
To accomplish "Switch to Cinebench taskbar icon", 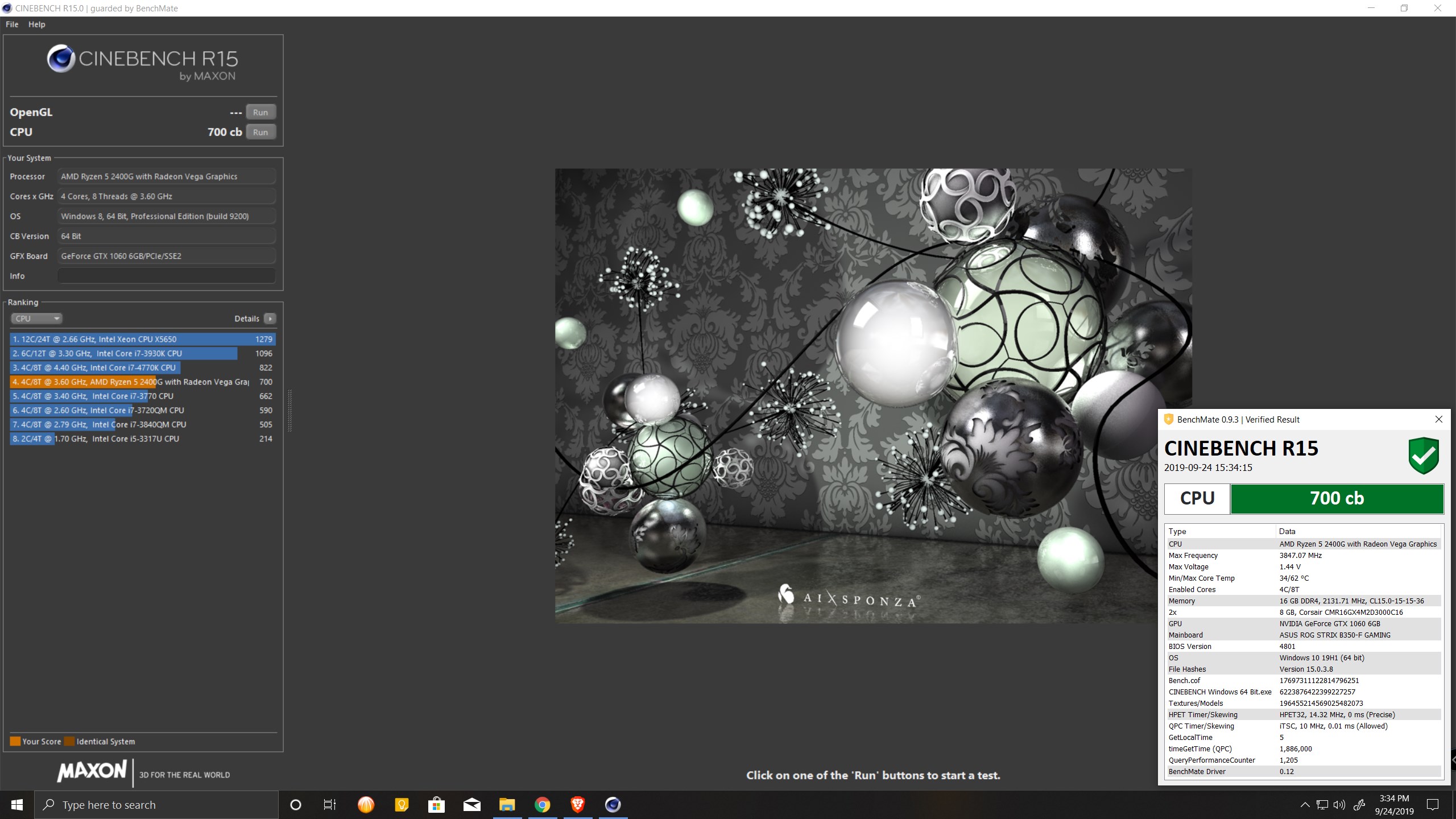I will coord(613,805).
